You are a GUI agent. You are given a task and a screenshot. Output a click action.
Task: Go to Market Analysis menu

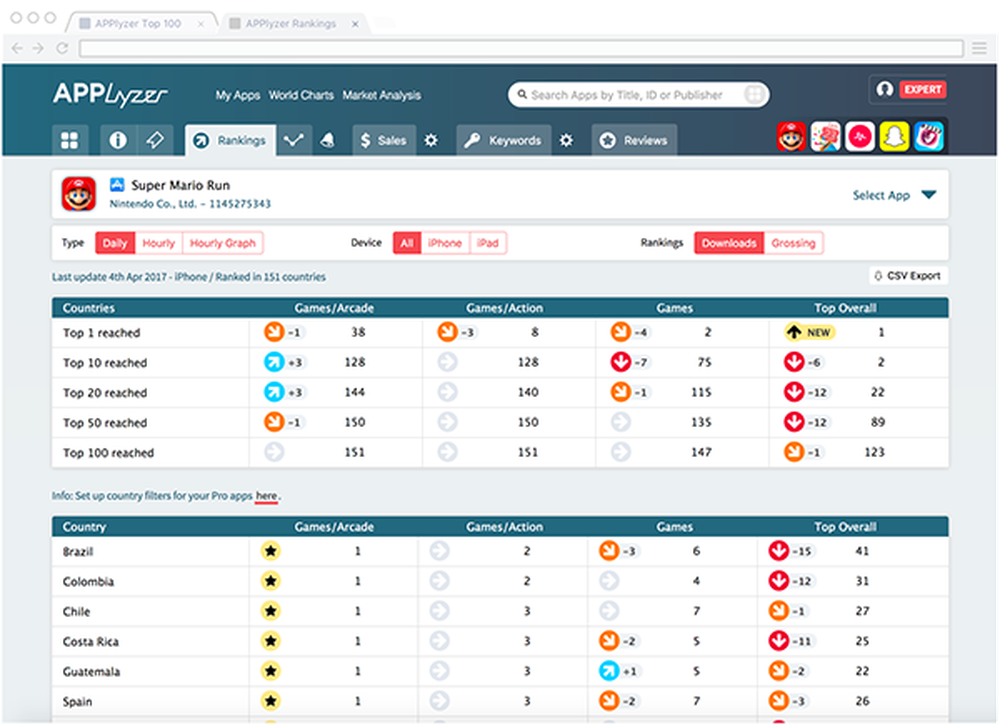[x=381, y=95]
